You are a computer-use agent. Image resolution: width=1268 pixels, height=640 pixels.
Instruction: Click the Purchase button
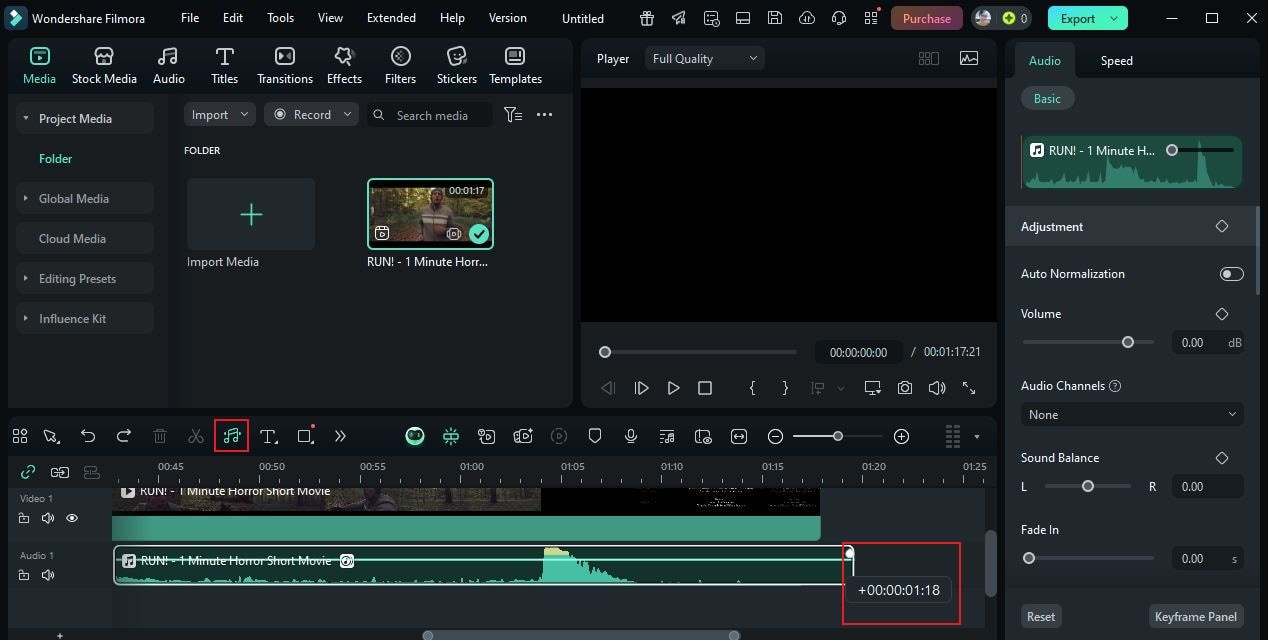point(927,18)
